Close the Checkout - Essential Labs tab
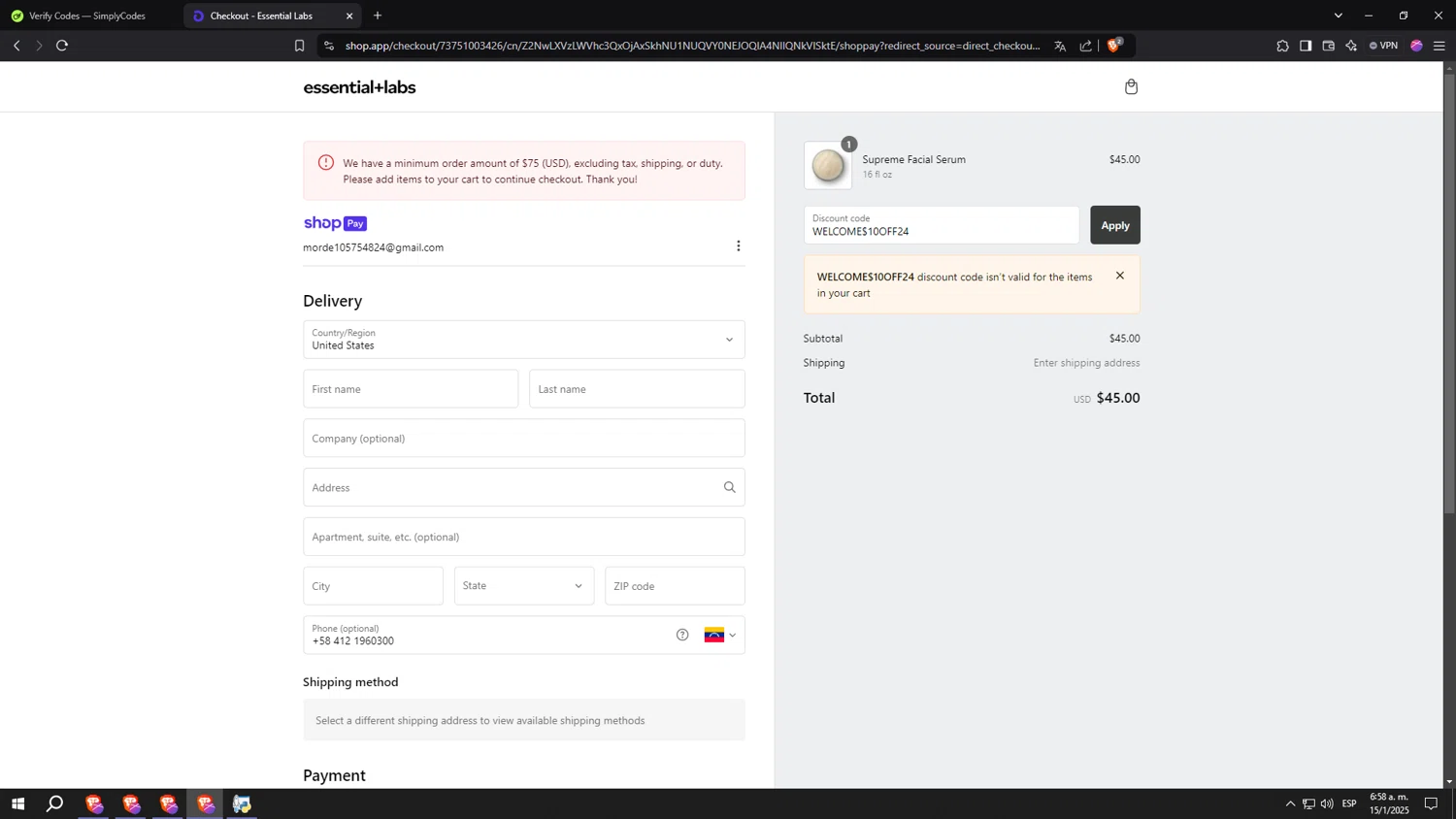 pyautogui.click(x=349, y=16)
